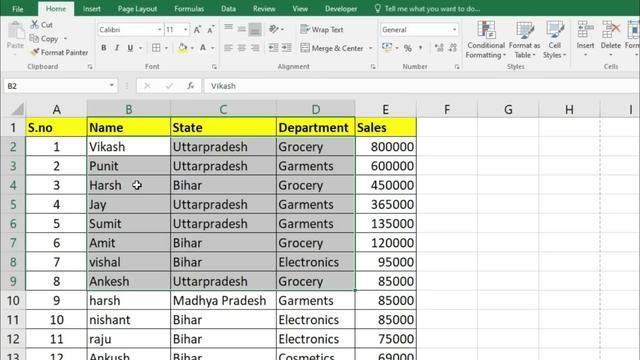
Task: Align text right
Action: click(x=255, y=48)
